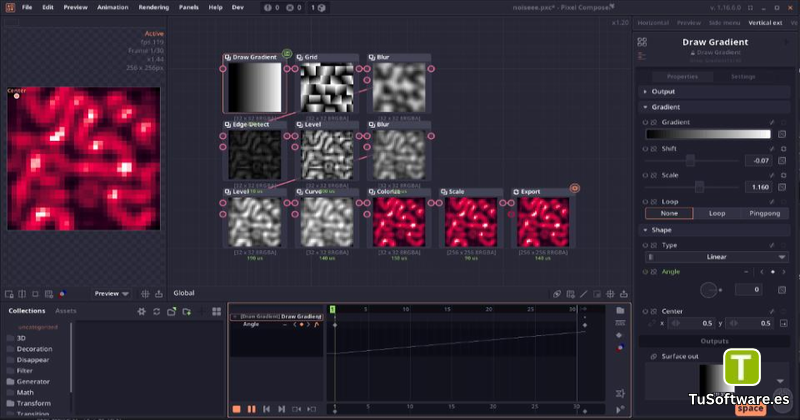The width and height of the screenshot is (800, 420).
Task: Click the folder icon in timeline side strip
Action: coord(620,310)
